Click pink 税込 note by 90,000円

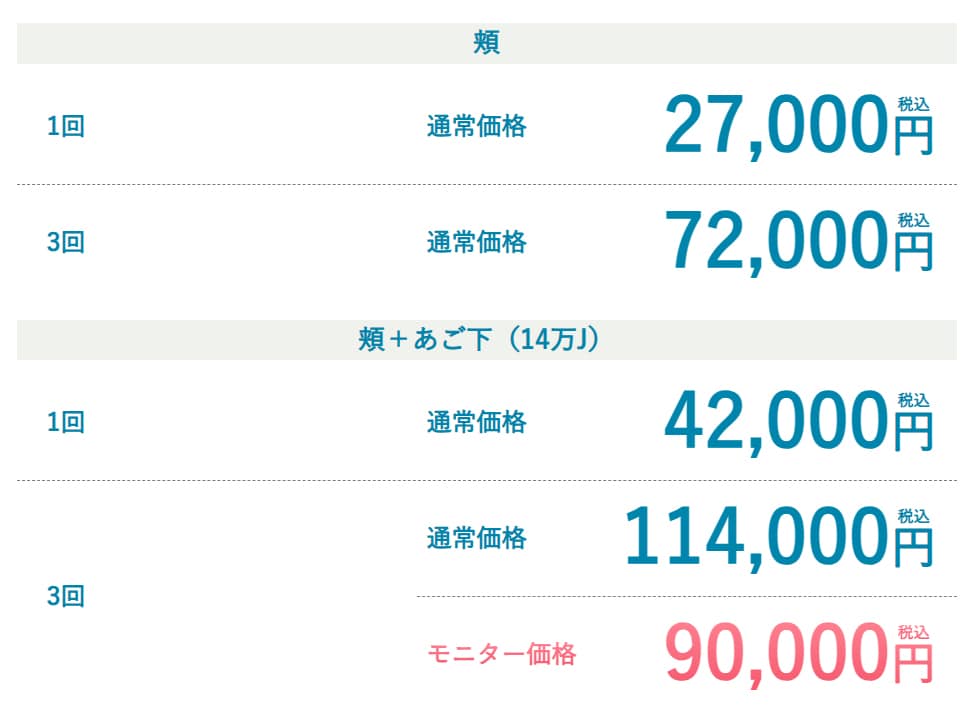point(913,632)
